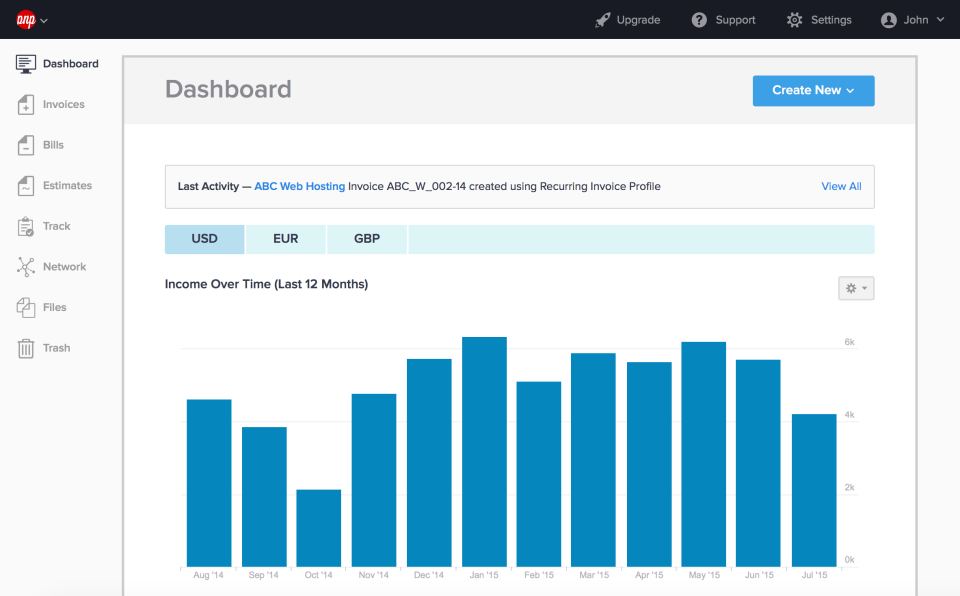Click the Bills document icon
This screenshot has width=960, height=596.
(26, 145)
